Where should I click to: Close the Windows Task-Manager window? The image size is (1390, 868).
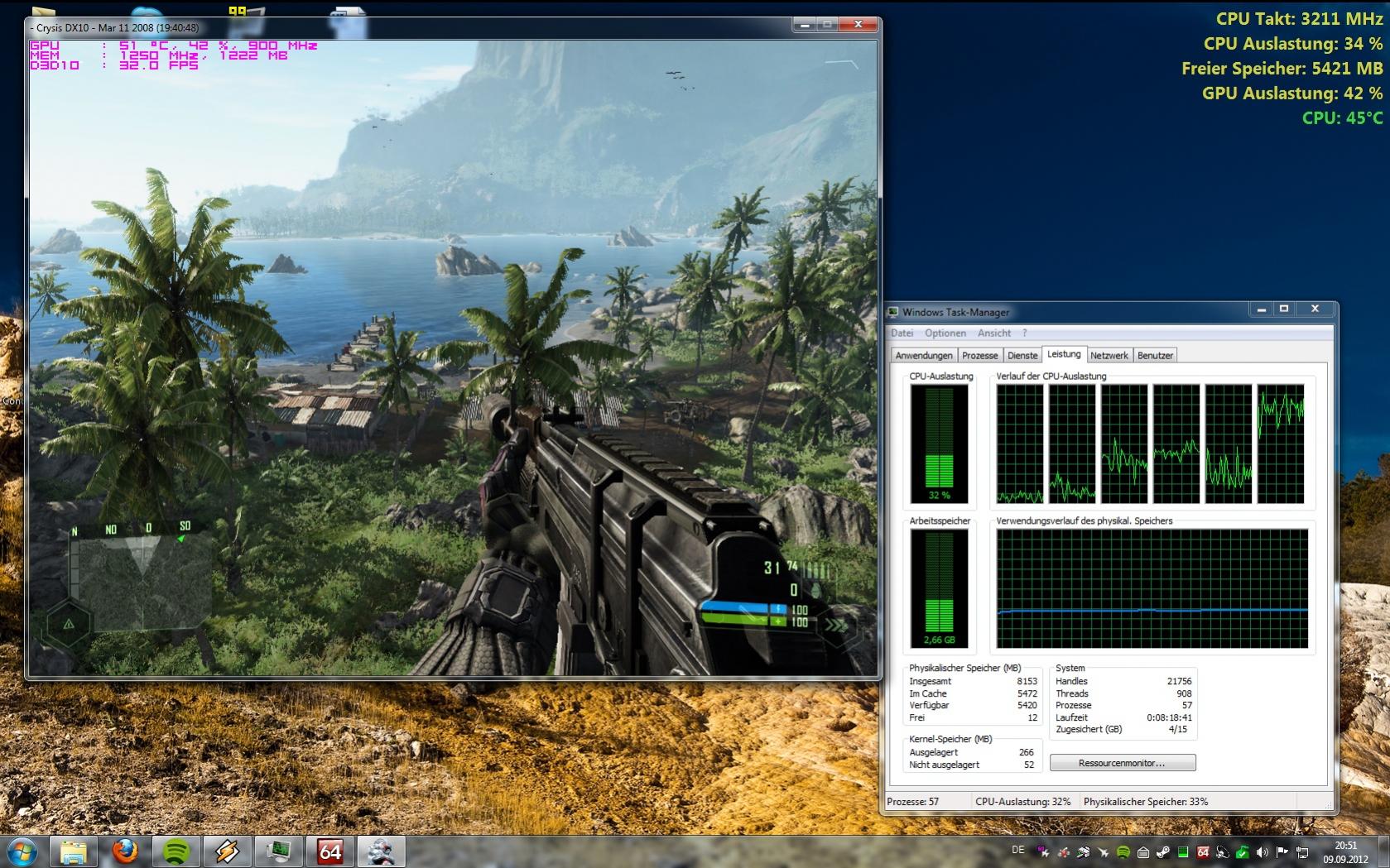coord(1315,309)
